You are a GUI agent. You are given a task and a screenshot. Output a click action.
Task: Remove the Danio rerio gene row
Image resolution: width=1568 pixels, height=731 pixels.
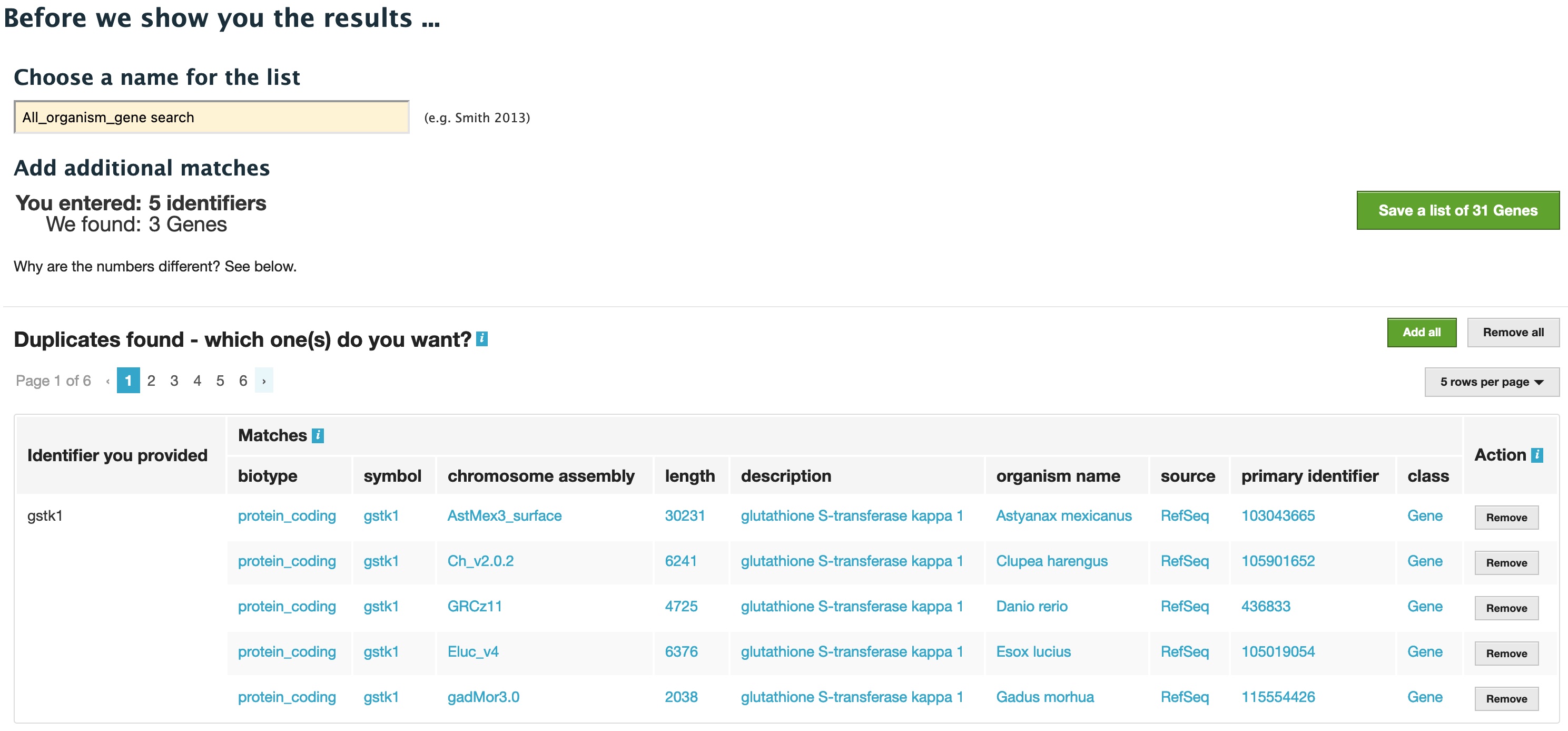pyautogui.click(x=1506, y=608)
